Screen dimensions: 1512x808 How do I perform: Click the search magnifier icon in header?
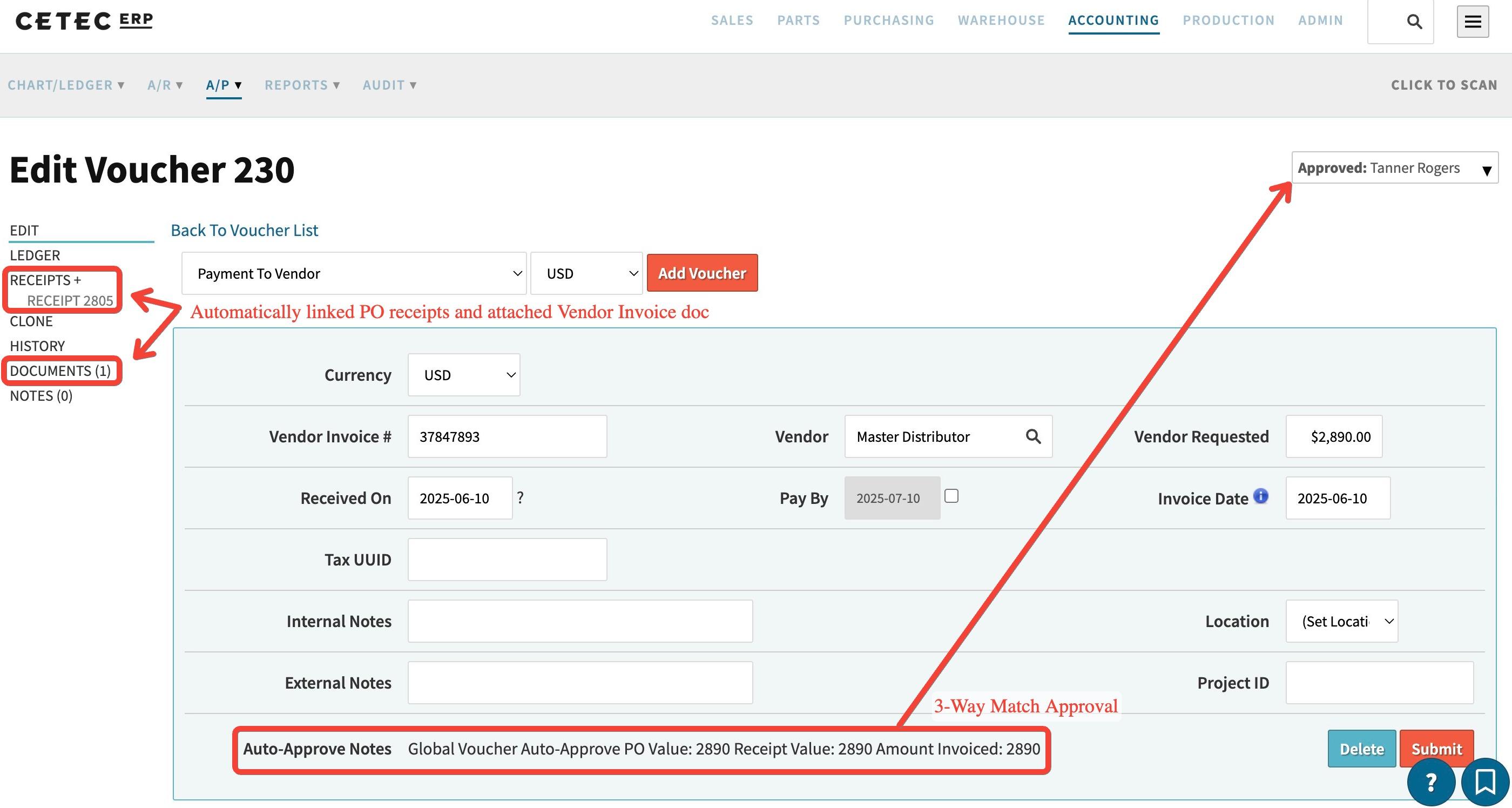pyautogui.click(x=1414, y=22)
